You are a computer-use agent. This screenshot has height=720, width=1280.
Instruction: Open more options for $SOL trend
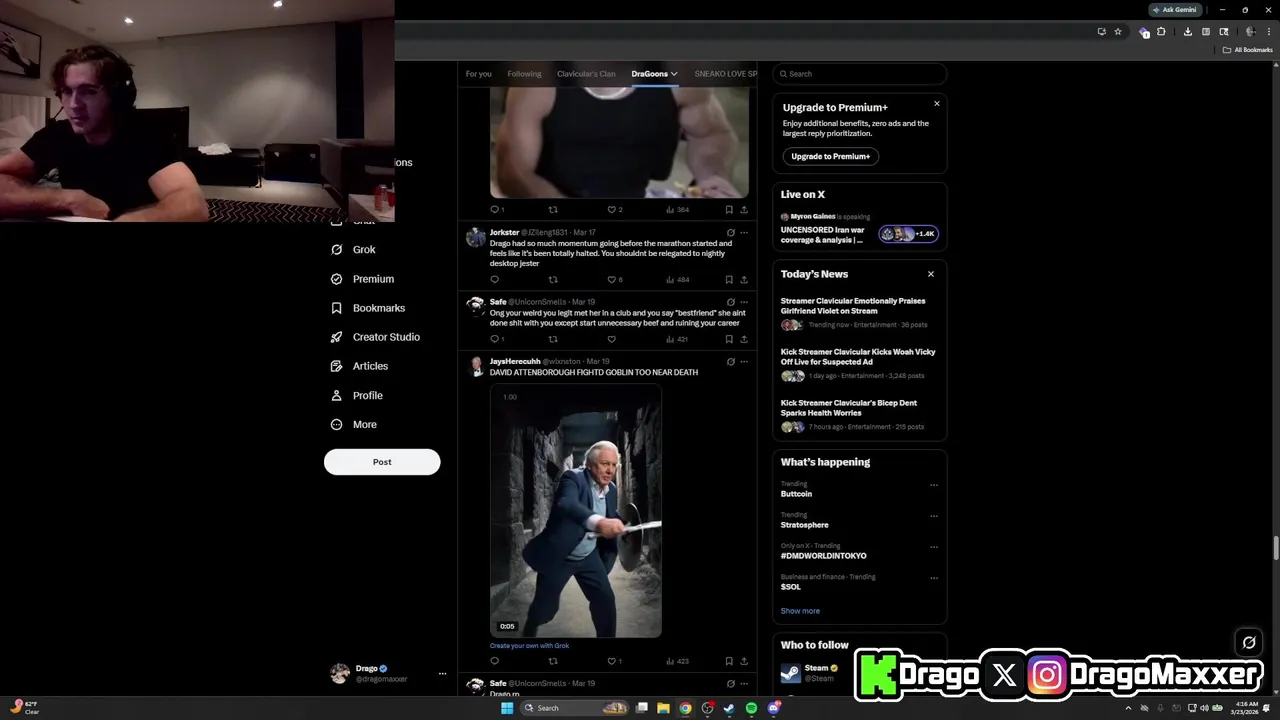coord(934,578)
